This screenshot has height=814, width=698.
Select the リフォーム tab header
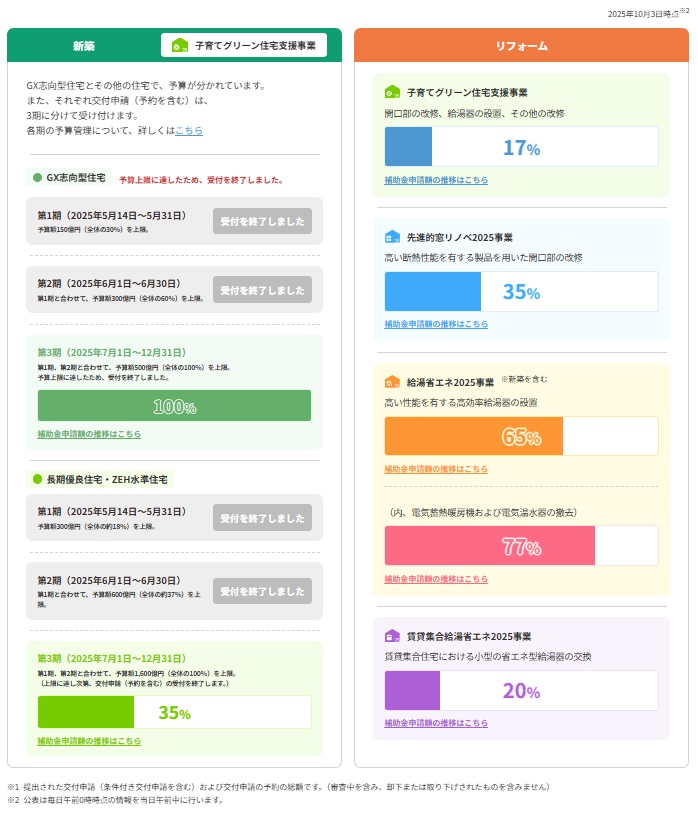[x=521, y=46]
